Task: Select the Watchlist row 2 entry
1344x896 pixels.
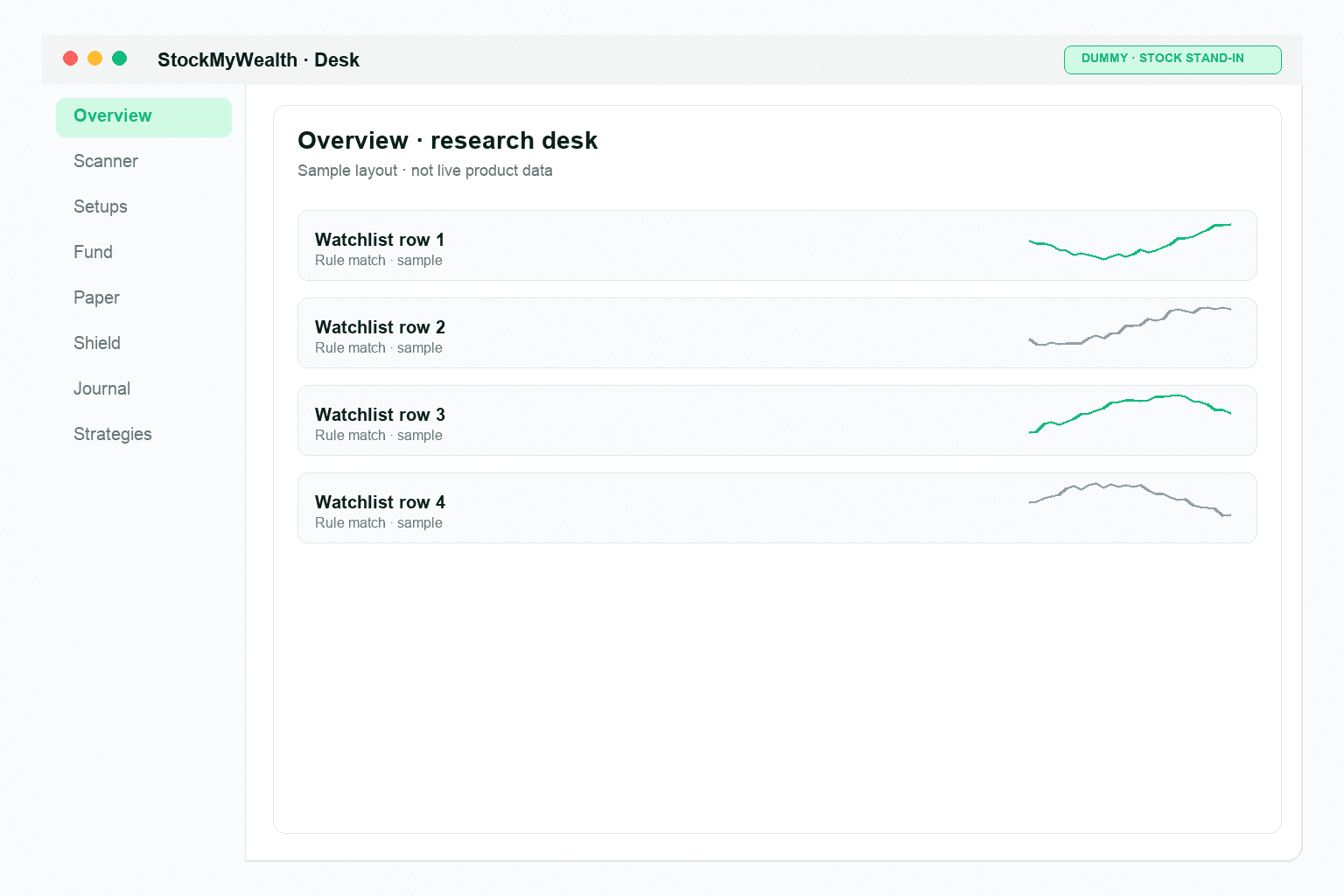Action: [x=777, y=332]
